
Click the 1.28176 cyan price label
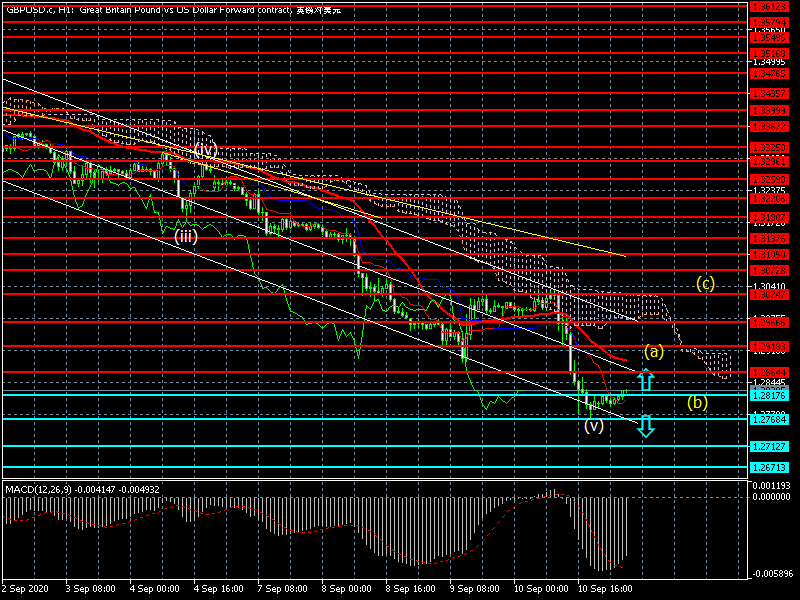point(768,395)
